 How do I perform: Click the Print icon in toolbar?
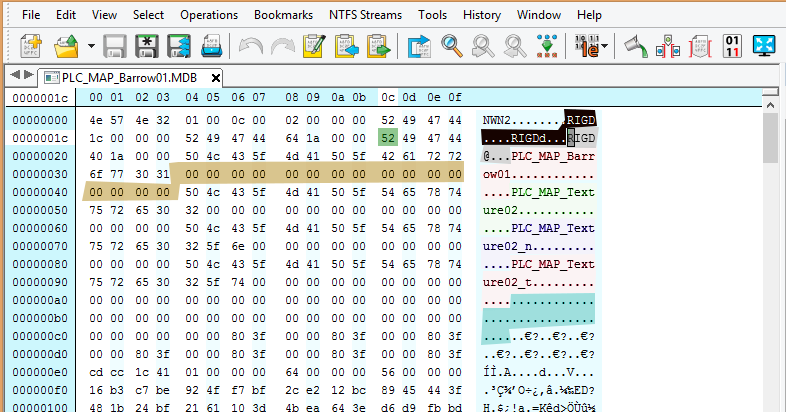(212, 46)
